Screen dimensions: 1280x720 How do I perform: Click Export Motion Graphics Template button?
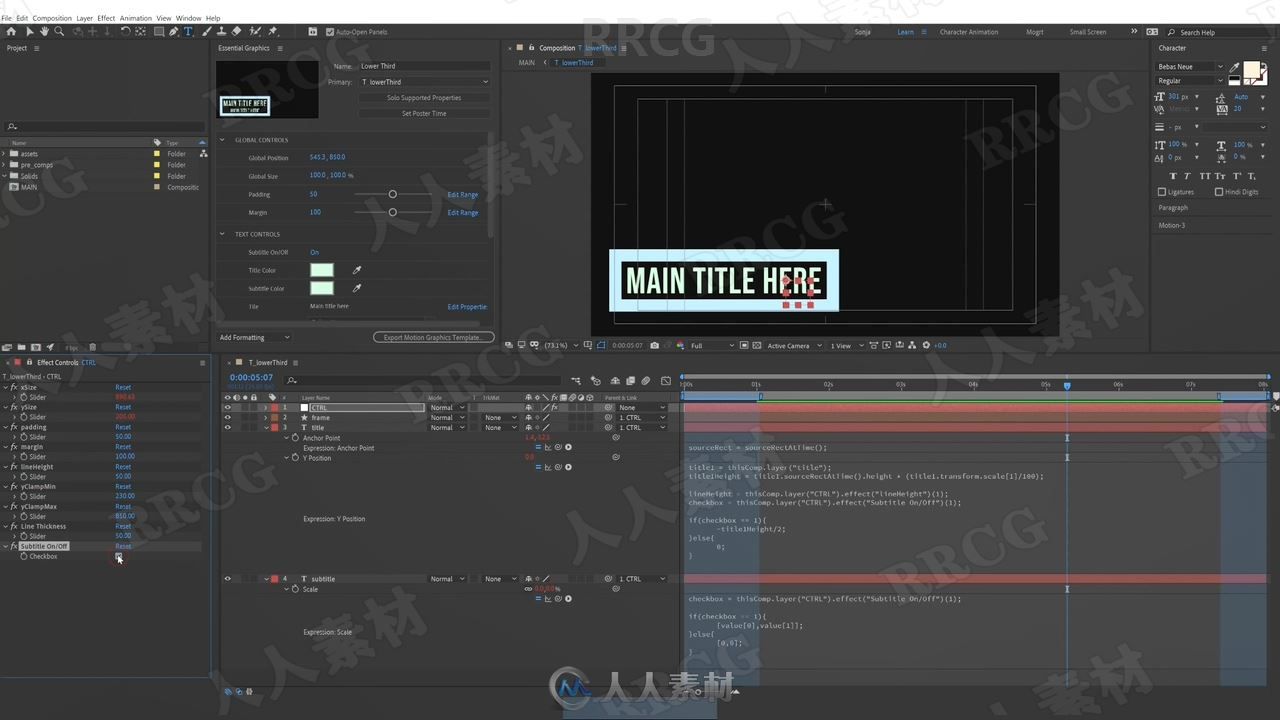pyautogui.click(x=432, y=337)
